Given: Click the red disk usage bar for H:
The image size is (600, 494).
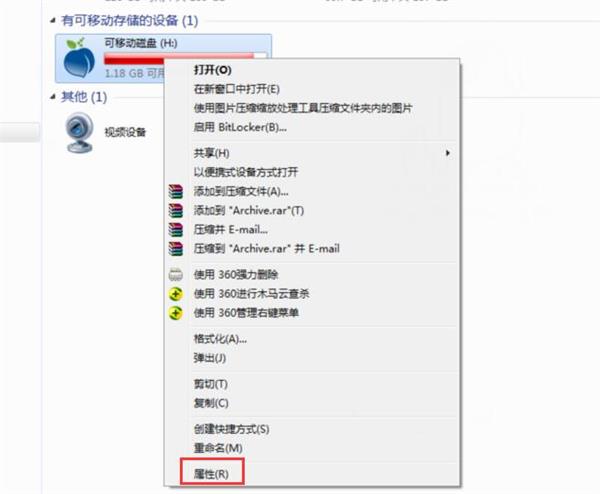Looking at the screenshot, I should (x=185, y=59).
